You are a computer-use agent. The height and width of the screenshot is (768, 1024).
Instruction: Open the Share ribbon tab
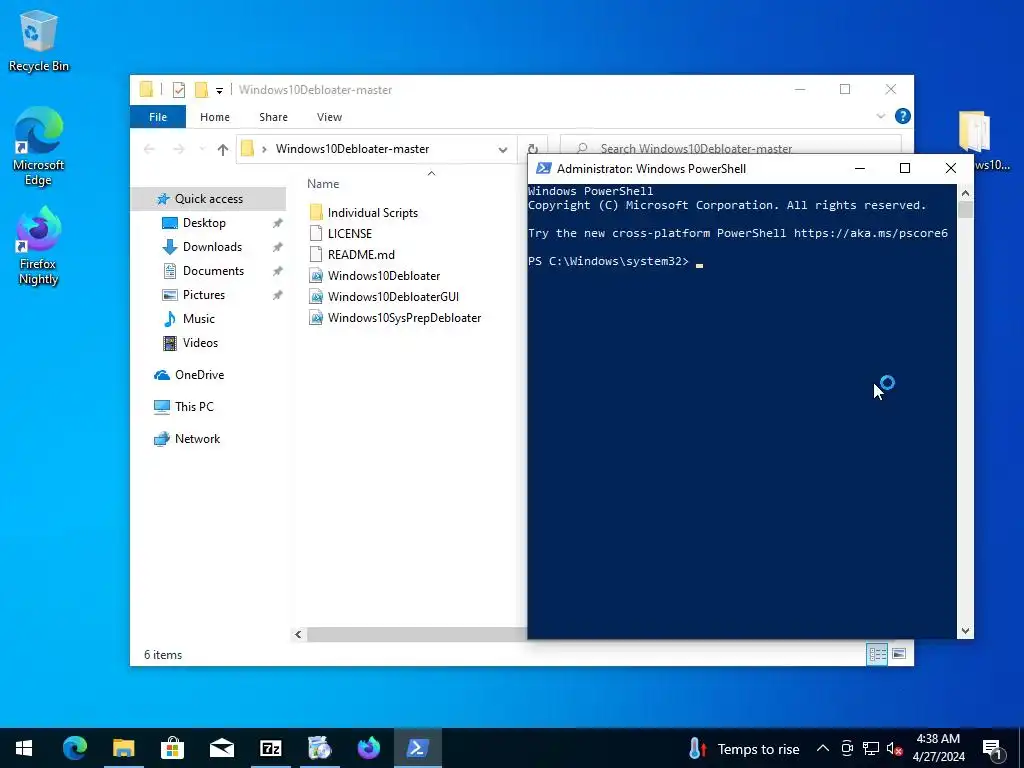point(273,117)
